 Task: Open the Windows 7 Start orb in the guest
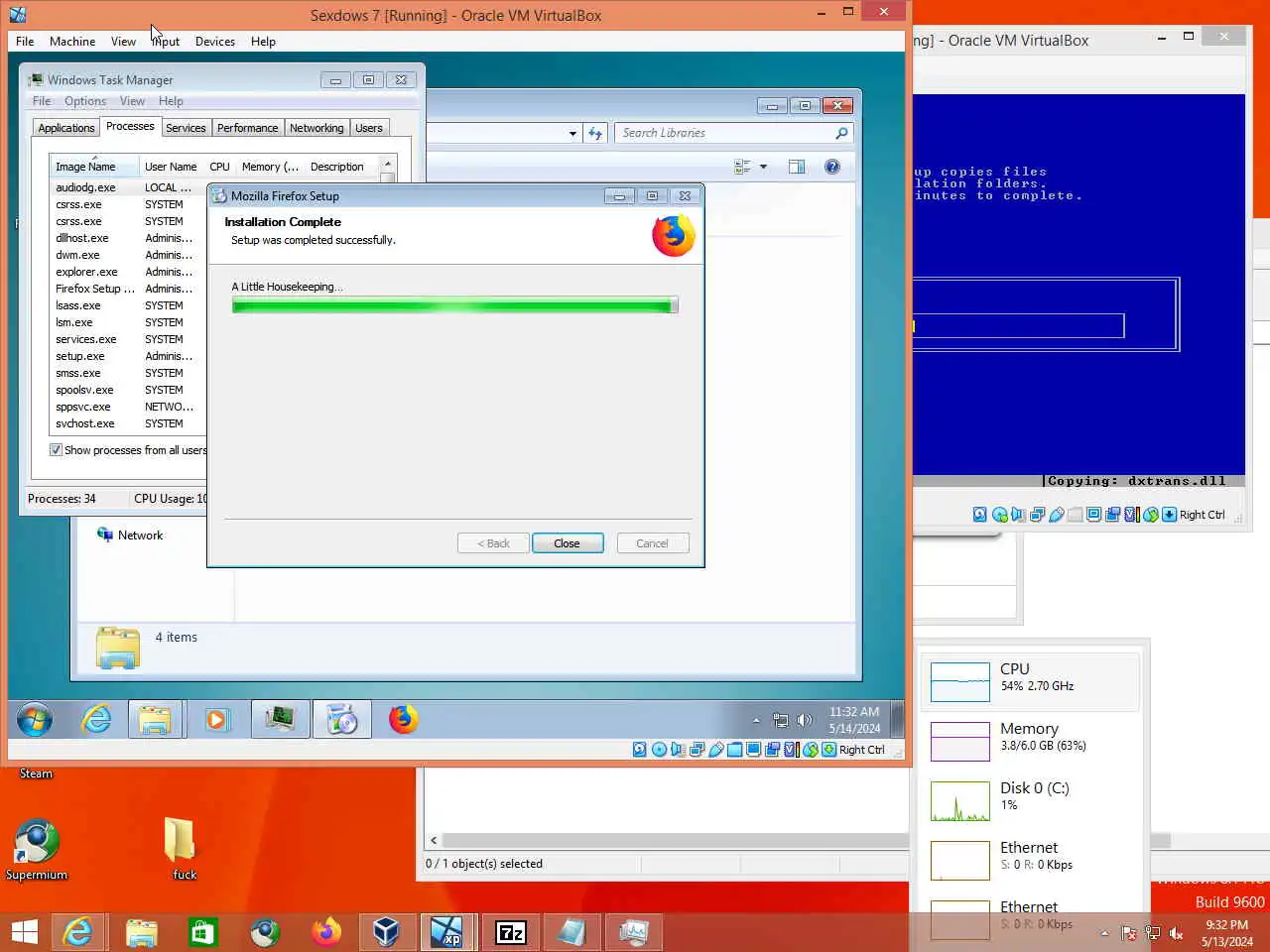[x=35, y=720]
